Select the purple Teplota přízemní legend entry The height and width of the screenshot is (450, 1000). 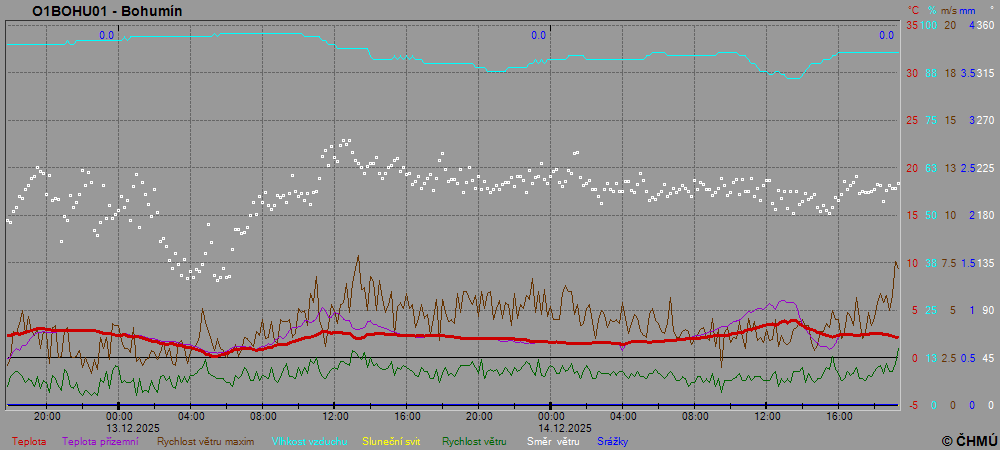tap(101, 441)
